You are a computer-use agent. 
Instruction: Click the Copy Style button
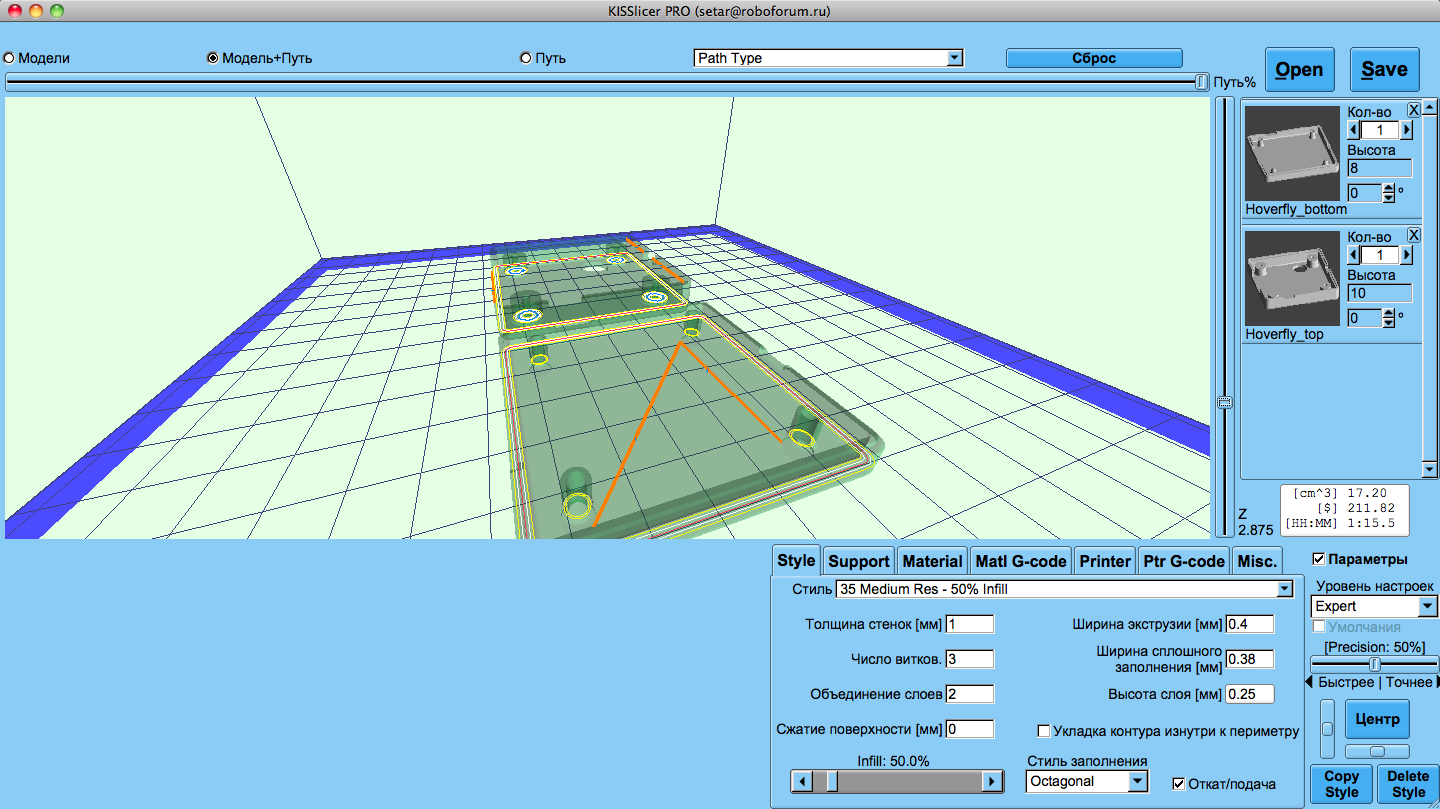(1341, 784)
